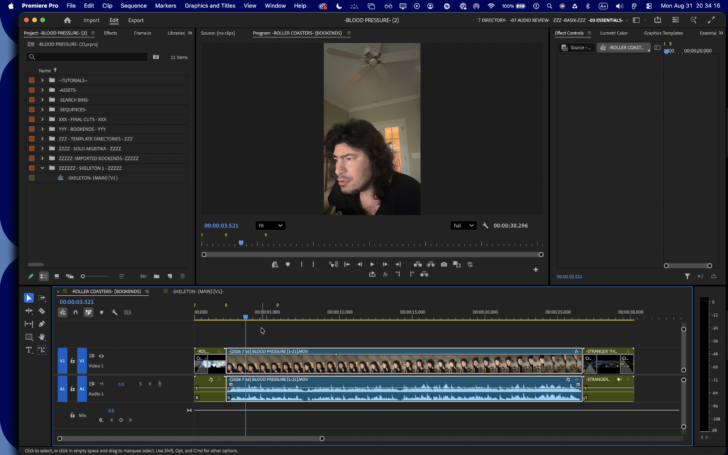Expand the -ASSETS- bin
Viewport: 728px width, 455px height.
coord(42,90)
